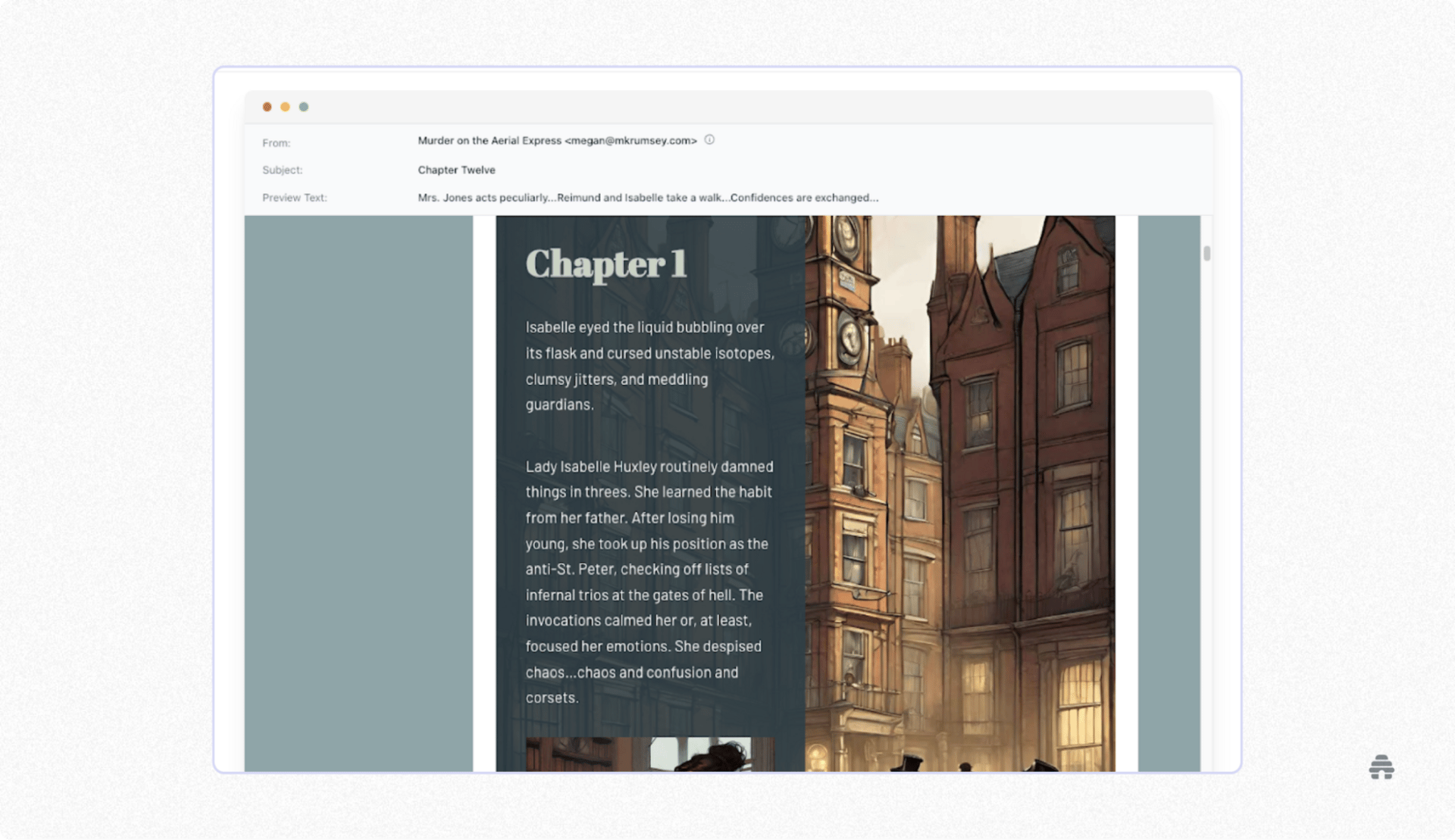Image resolution: width=1455 pixels, height=840 pixels.
Task: Click the leftmost window control dot
Action: click(267, 107)
